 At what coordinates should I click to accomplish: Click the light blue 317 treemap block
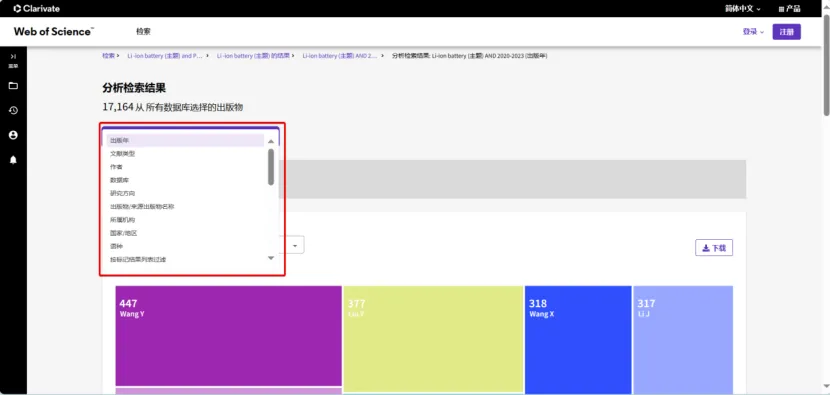pyautogui.click(x=683, y=340)
